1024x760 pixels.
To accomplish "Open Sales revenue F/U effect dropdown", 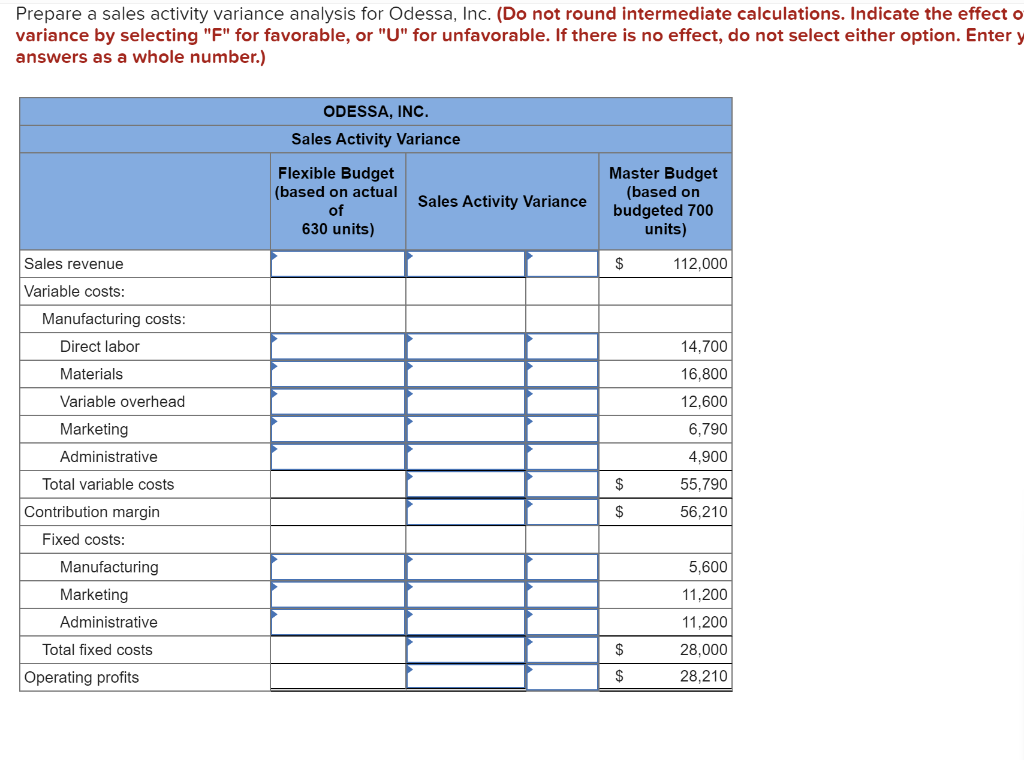I will pos(562,264).
